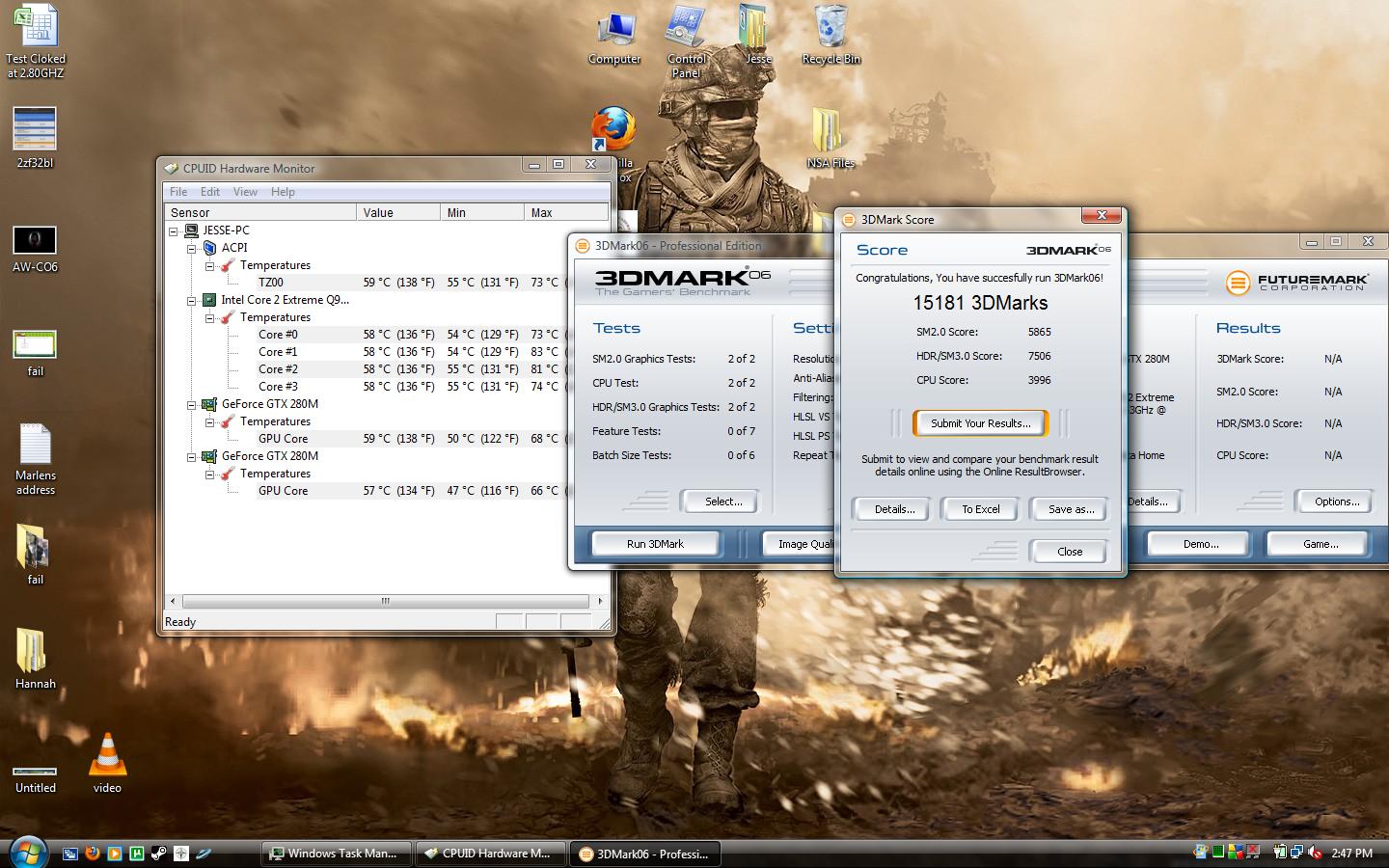Image resolution: width=1389 pixels, height=868 pixels.
Task: Select the Computer desktop icon
Action: tap(614, 37)
